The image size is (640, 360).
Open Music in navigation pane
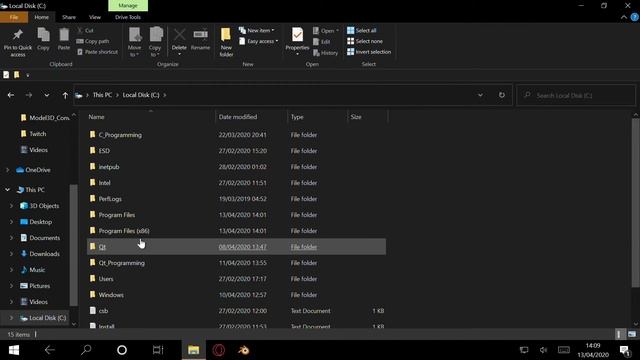click(x=37, y=270)
